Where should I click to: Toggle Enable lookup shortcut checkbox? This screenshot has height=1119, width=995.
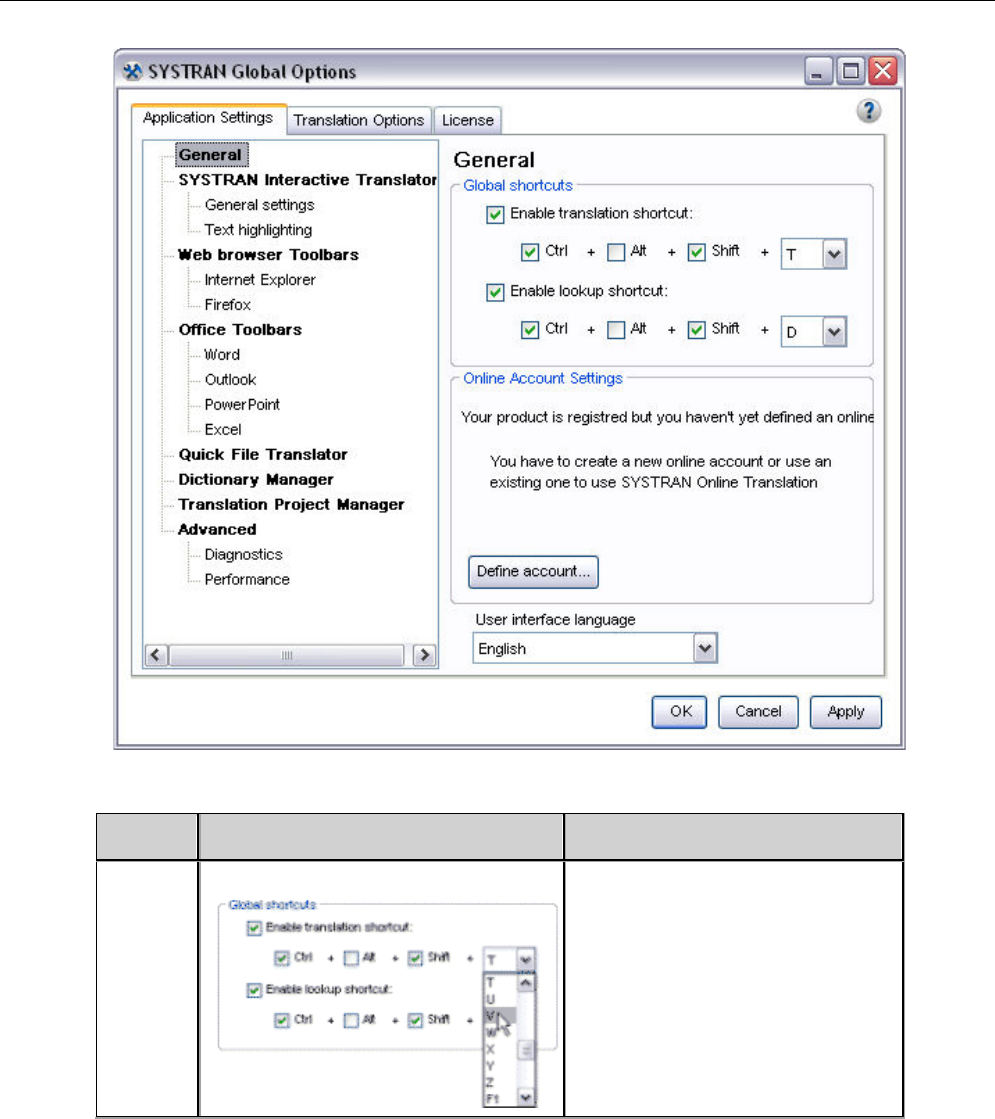[495, 292]
